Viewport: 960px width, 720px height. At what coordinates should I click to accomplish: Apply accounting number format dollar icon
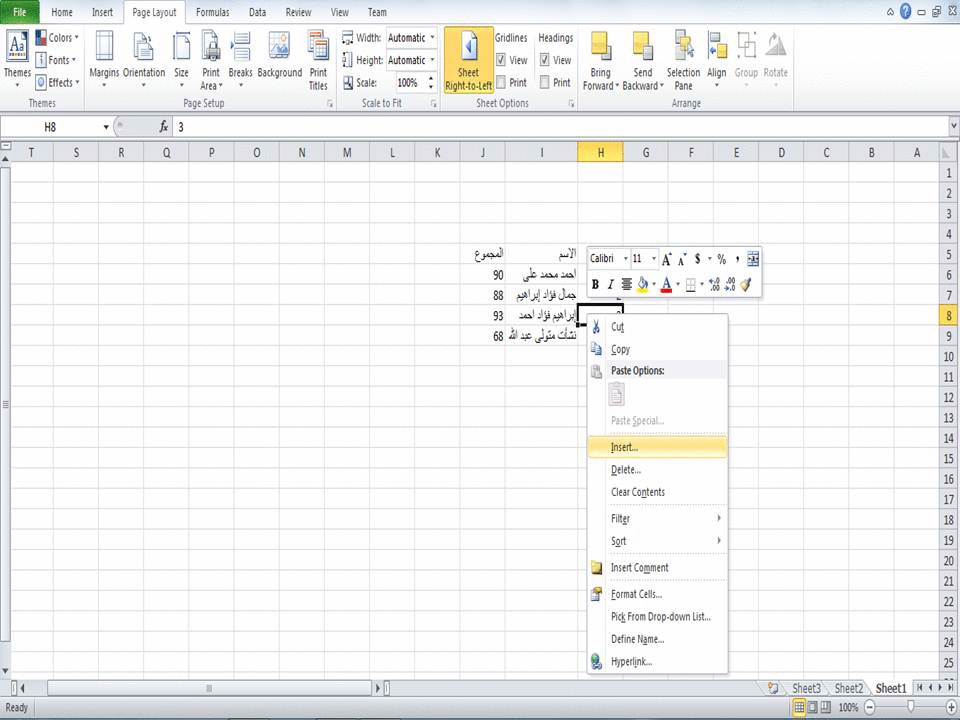697,259
